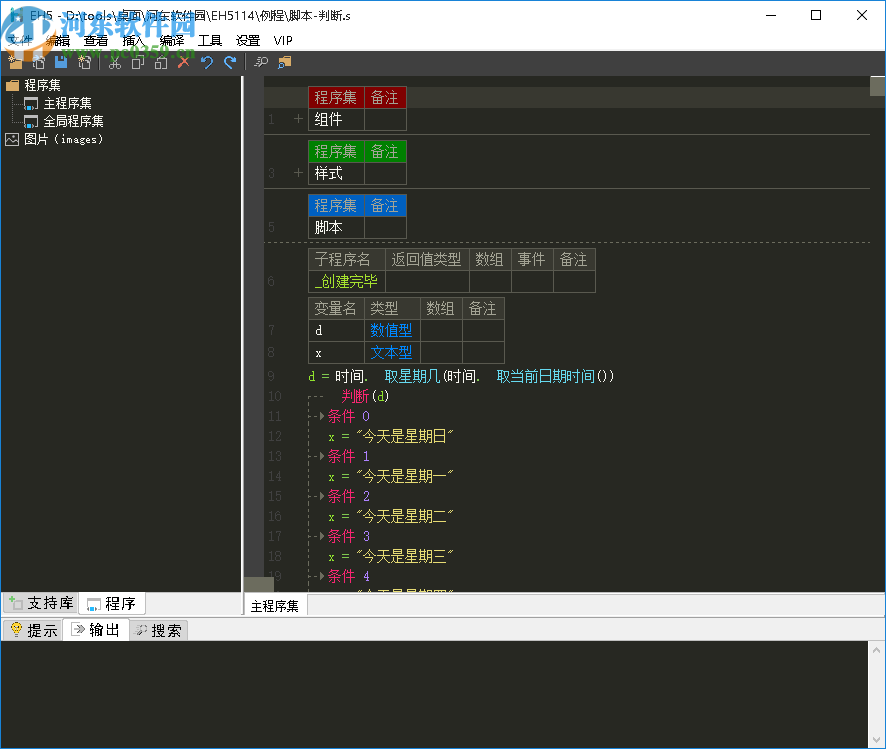Click the find search toolbar icon
The width and height of the screenshot is (886, 749).
pyautogui.click(x=261, y=62)
